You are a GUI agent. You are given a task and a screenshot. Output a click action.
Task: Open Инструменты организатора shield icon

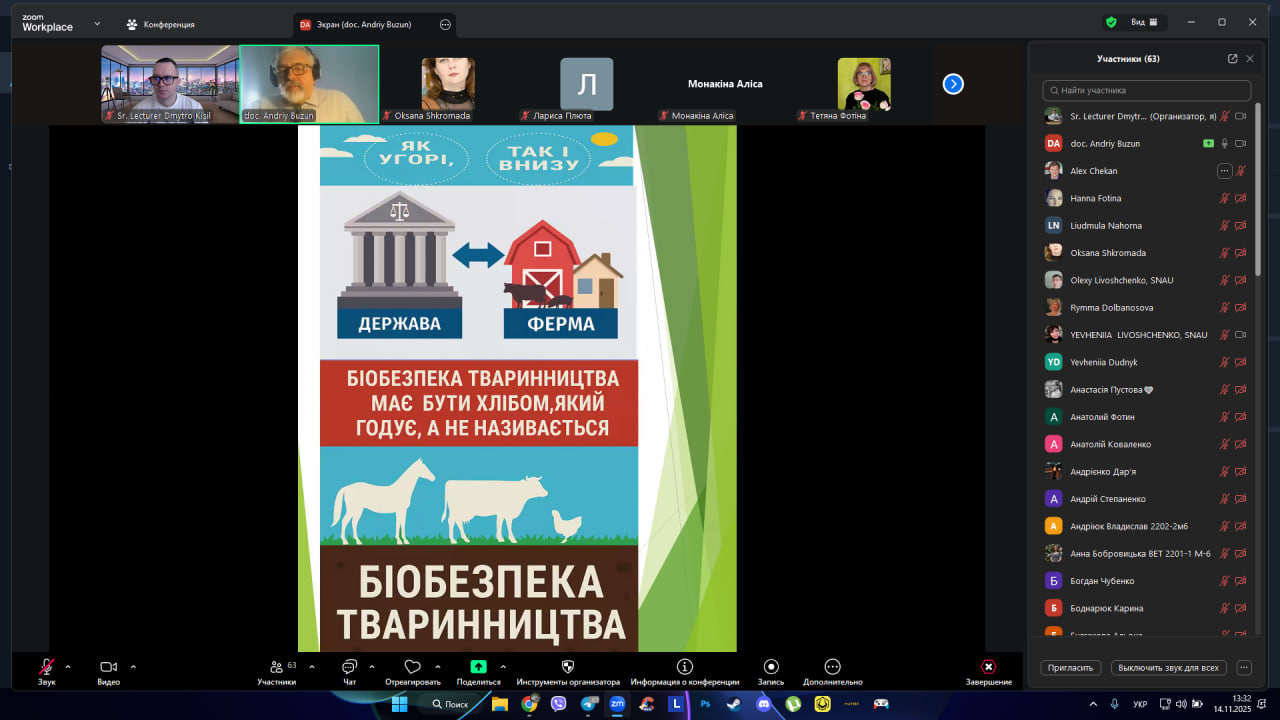click(568, 667)
